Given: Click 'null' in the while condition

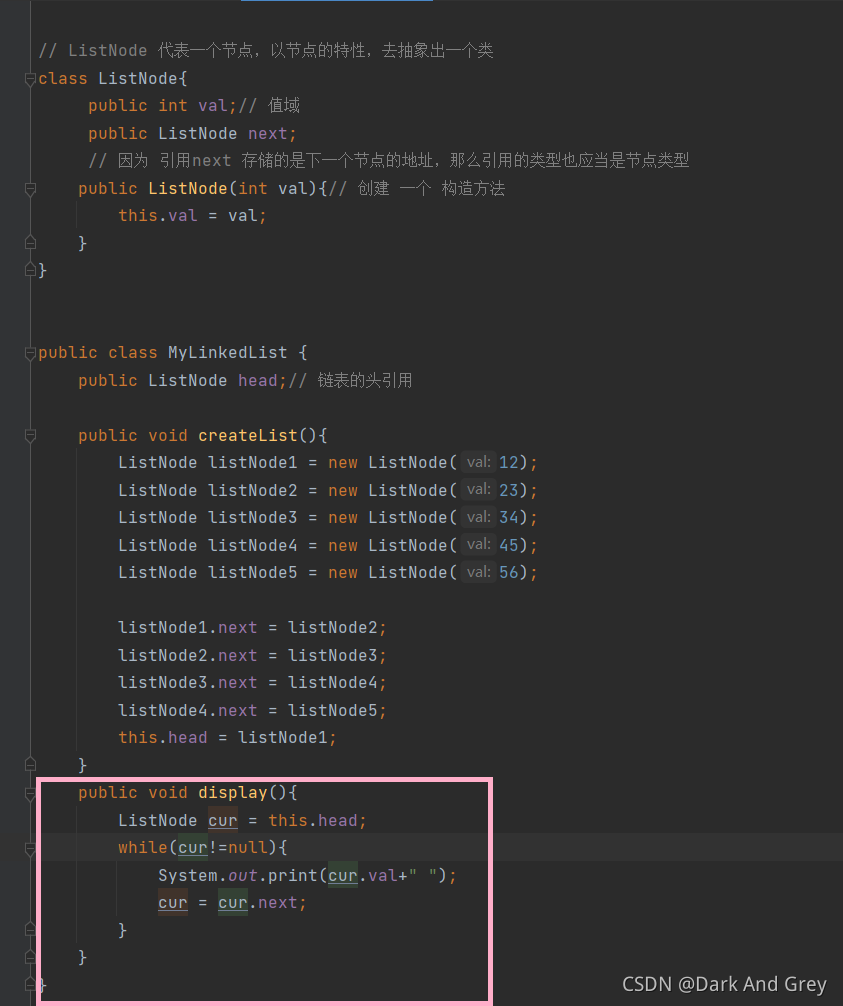Looking at the screenshot, I should [x=248, y=848].
